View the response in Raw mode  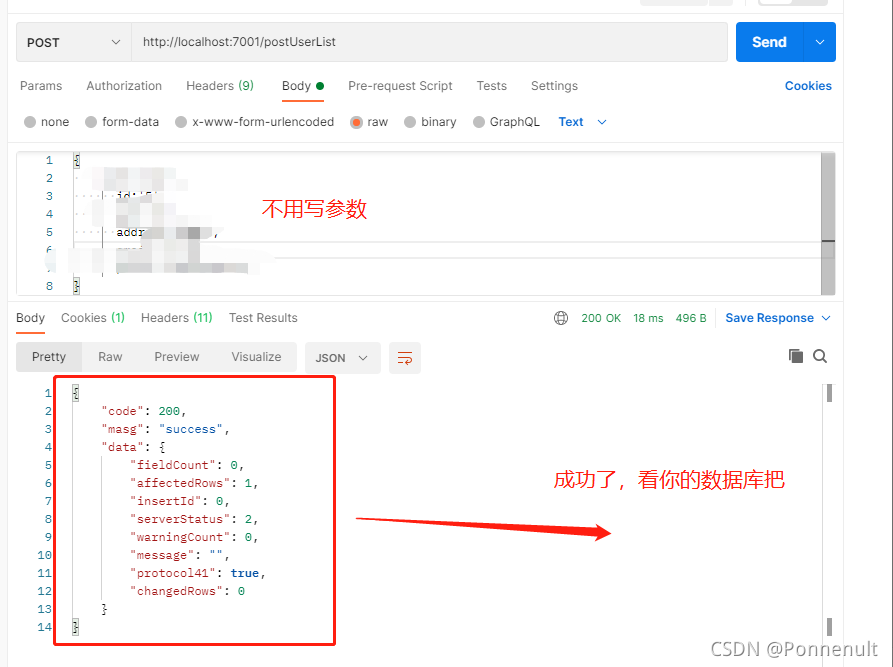[x=110, y=356]
